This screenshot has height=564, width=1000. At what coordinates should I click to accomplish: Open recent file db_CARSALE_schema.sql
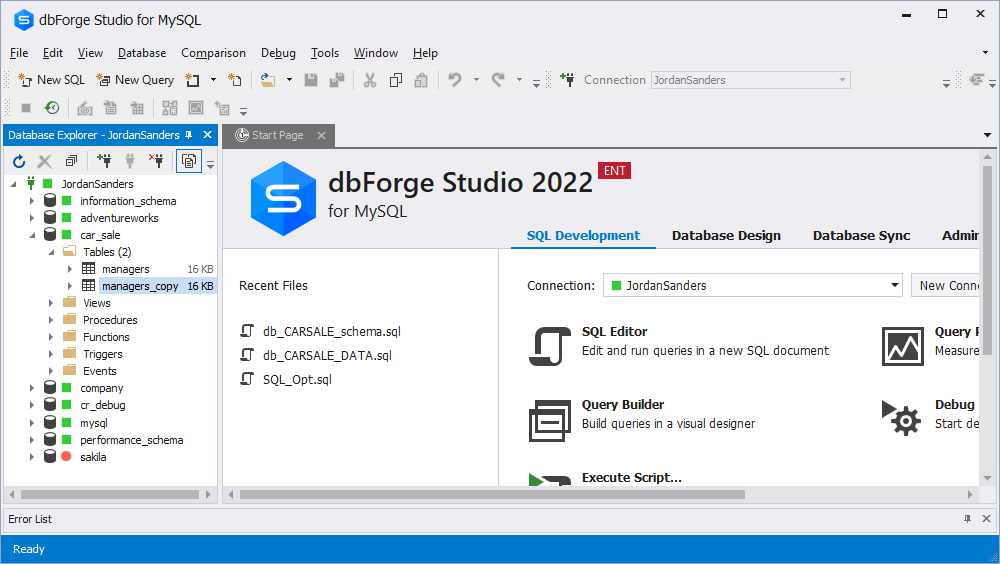point(332,331)
